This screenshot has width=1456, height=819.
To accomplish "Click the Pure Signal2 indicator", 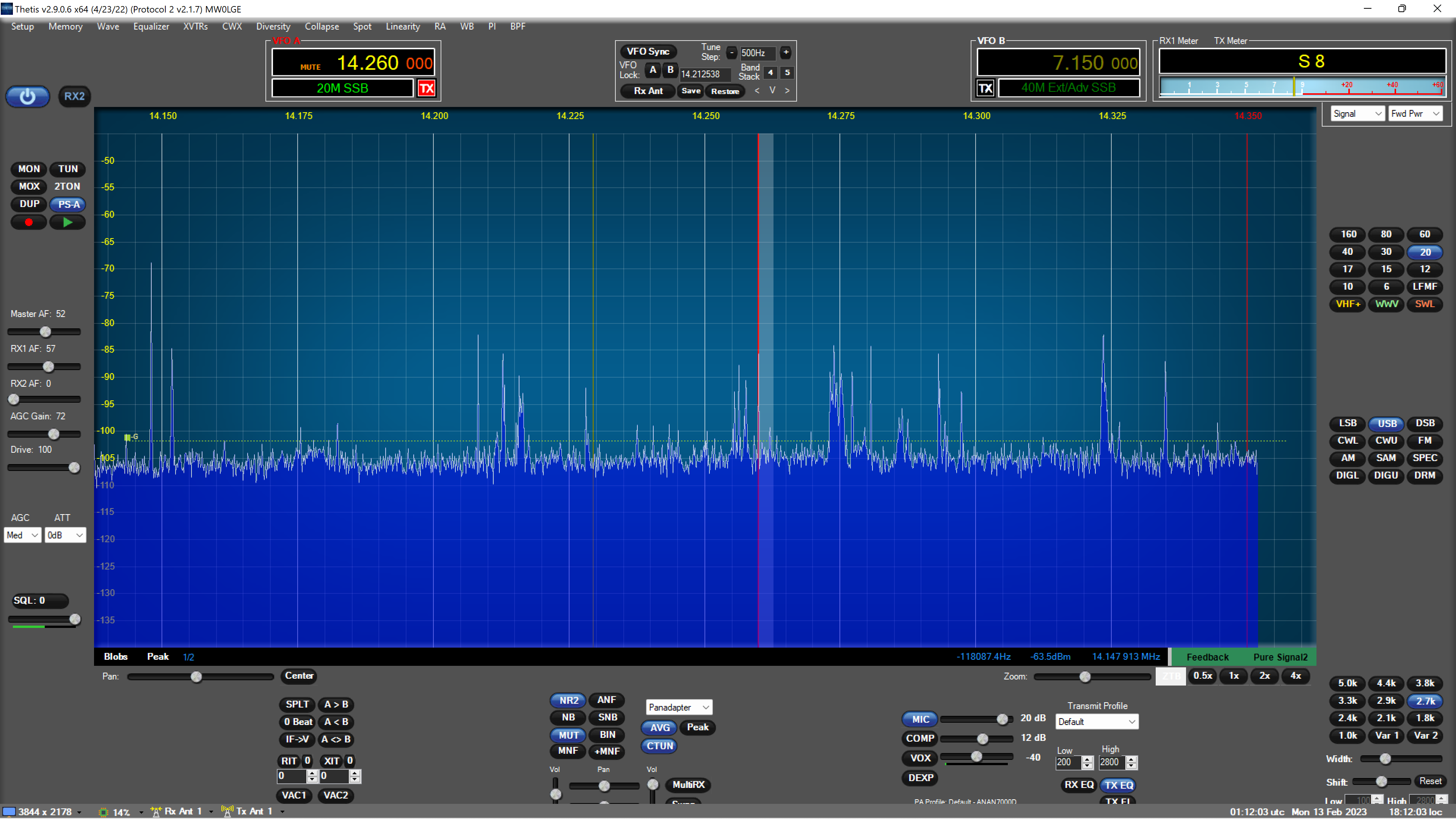I will click(x=1280, y=657).
